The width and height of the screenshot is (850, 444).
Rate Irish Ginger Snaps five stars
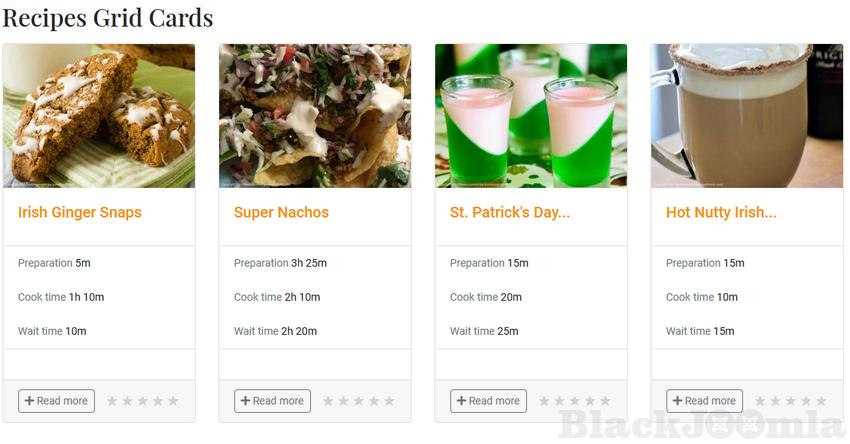coord(173,401)
